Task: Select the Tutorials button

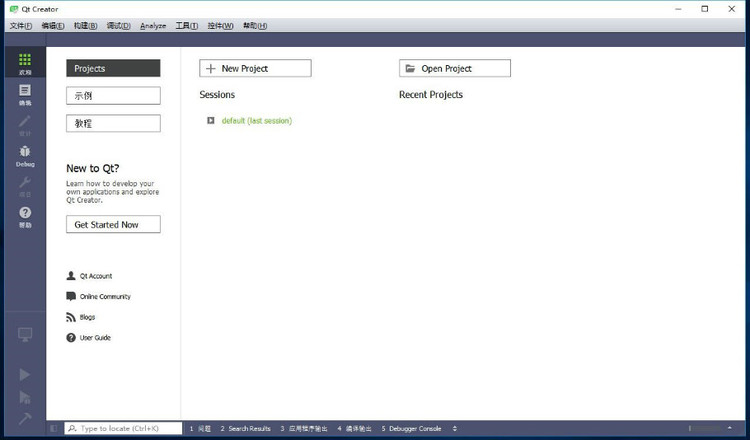Action: tap(113, 123)
